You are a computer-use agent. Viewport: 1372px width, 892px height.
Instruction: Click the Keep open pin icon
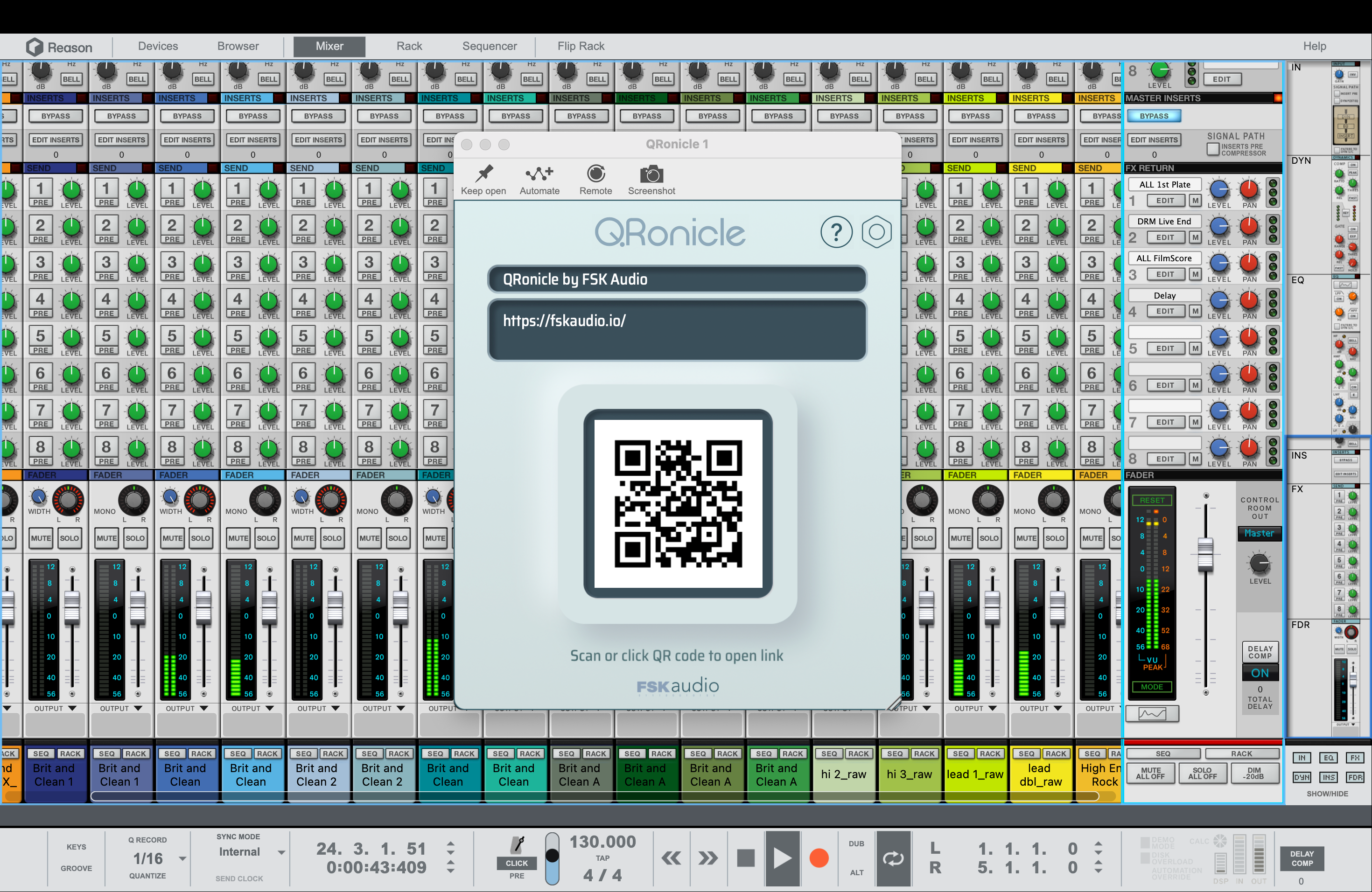click(484, 173)
